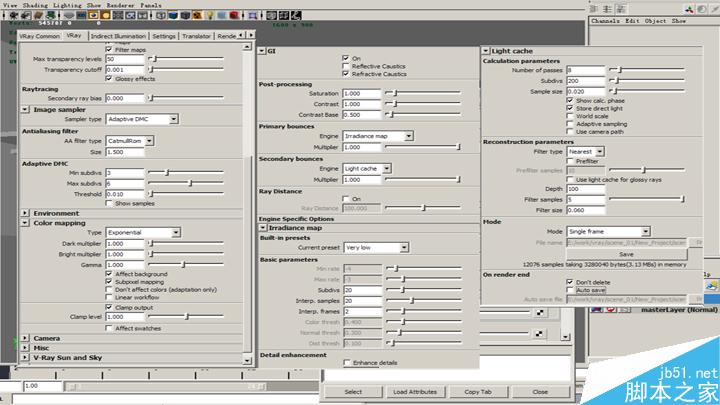Click the Load Attributes button
This screenshot has height=405, width=720.
click(415, 392)
